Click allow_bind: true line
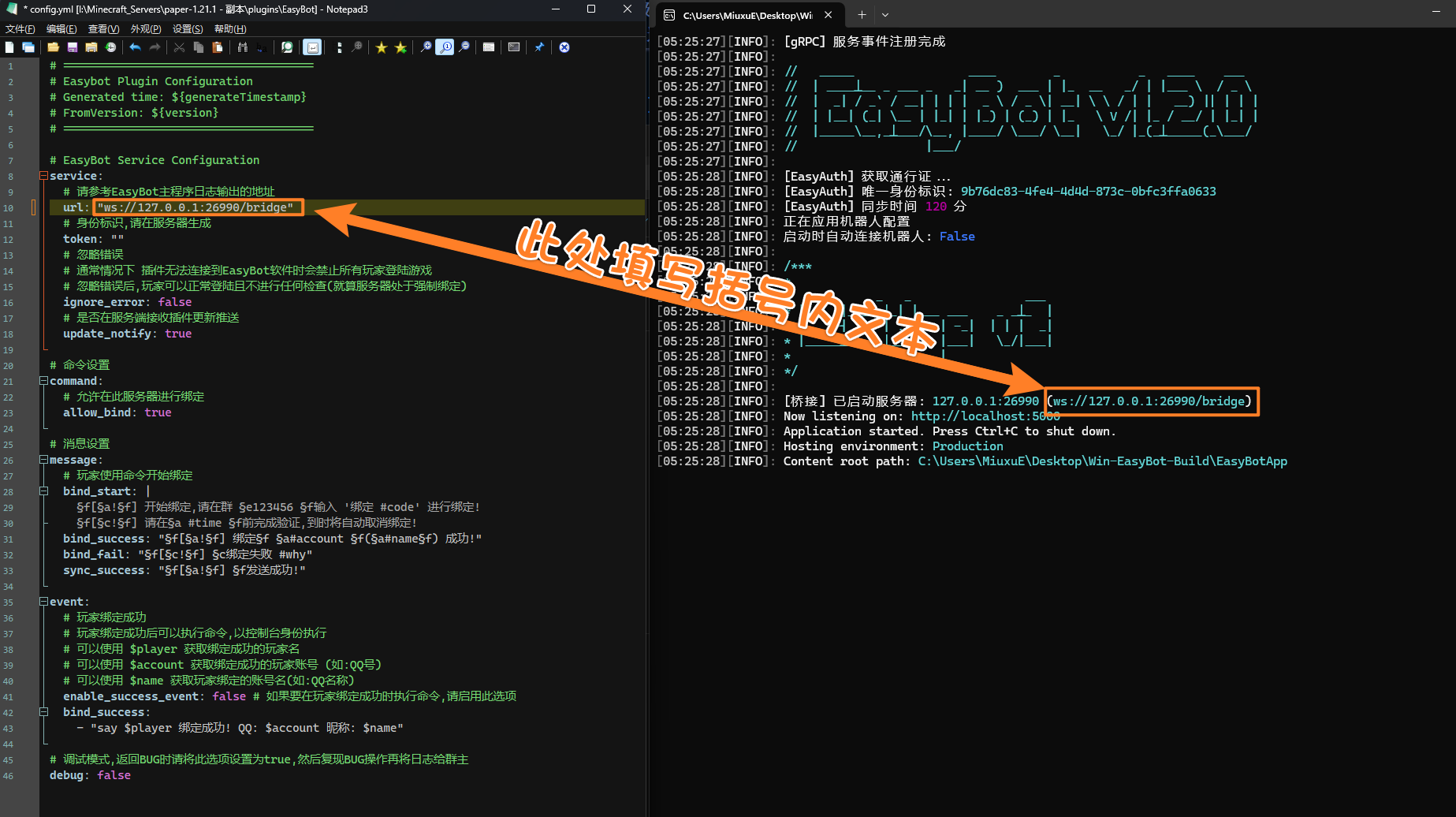Screen dimensions: 1456x817 point(117,412)
